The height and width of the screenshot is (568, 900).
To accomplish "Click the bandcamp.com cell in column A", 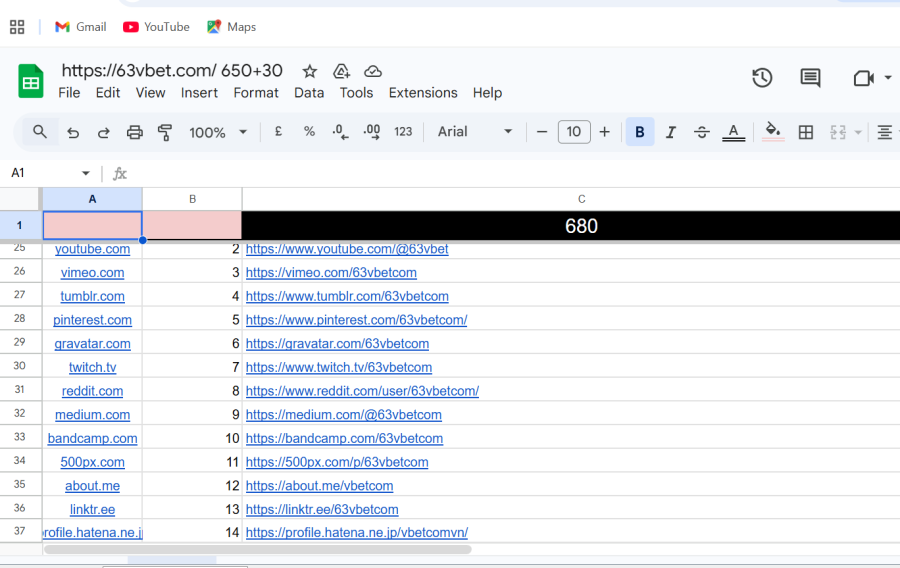I will click(92, 438).
